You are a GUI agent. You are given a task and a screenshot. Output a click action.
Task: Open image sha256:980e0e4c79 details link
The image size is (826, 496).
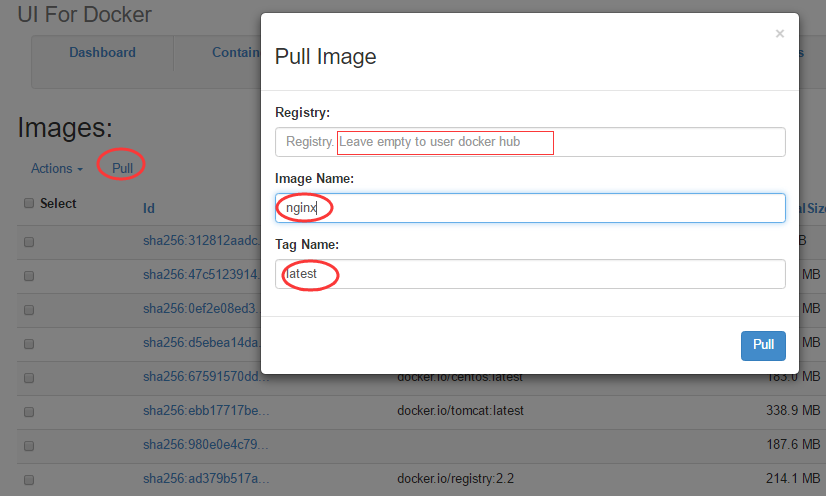click(205, 444)
